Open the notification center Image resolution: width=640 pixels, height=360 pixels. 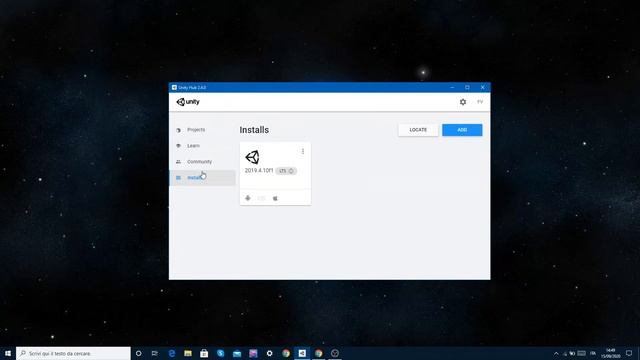coord(629,353)
